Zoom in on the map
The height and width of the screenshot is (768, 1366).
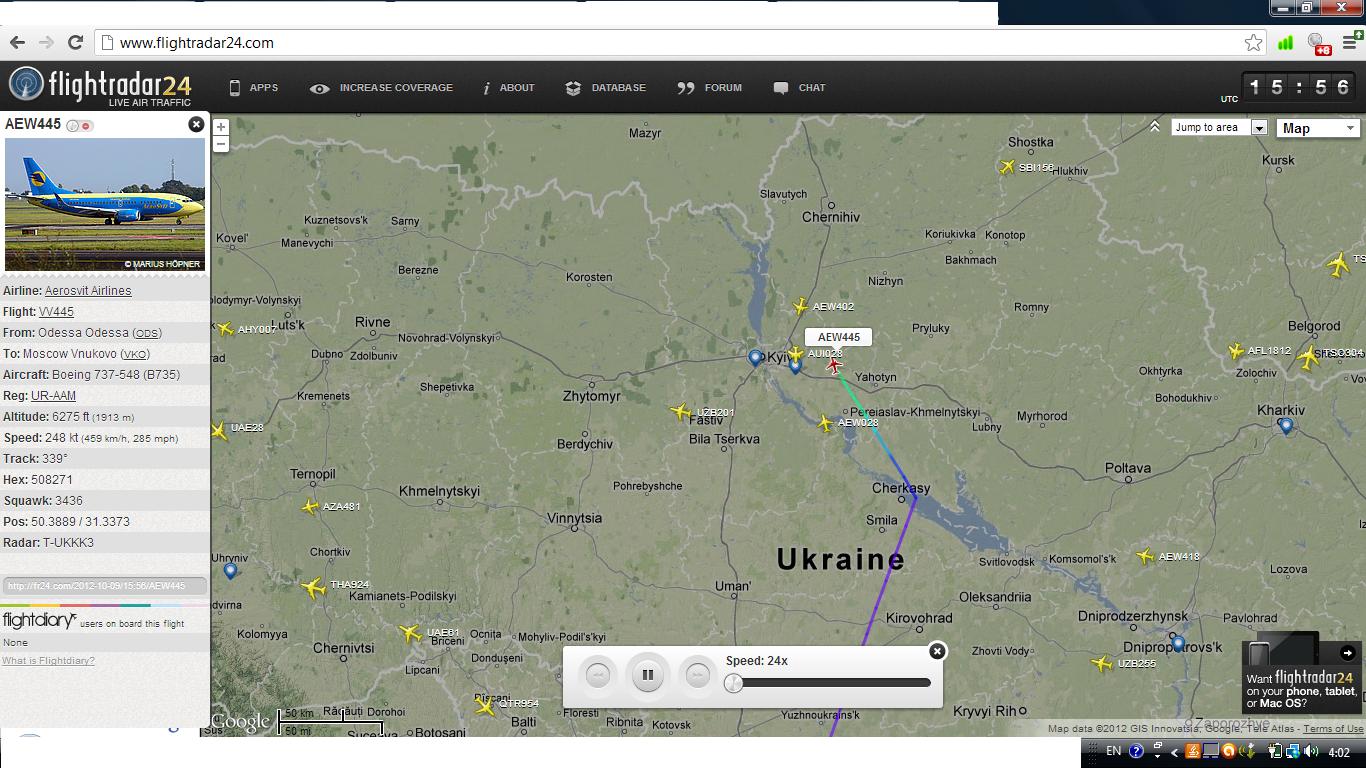(221, 127)
